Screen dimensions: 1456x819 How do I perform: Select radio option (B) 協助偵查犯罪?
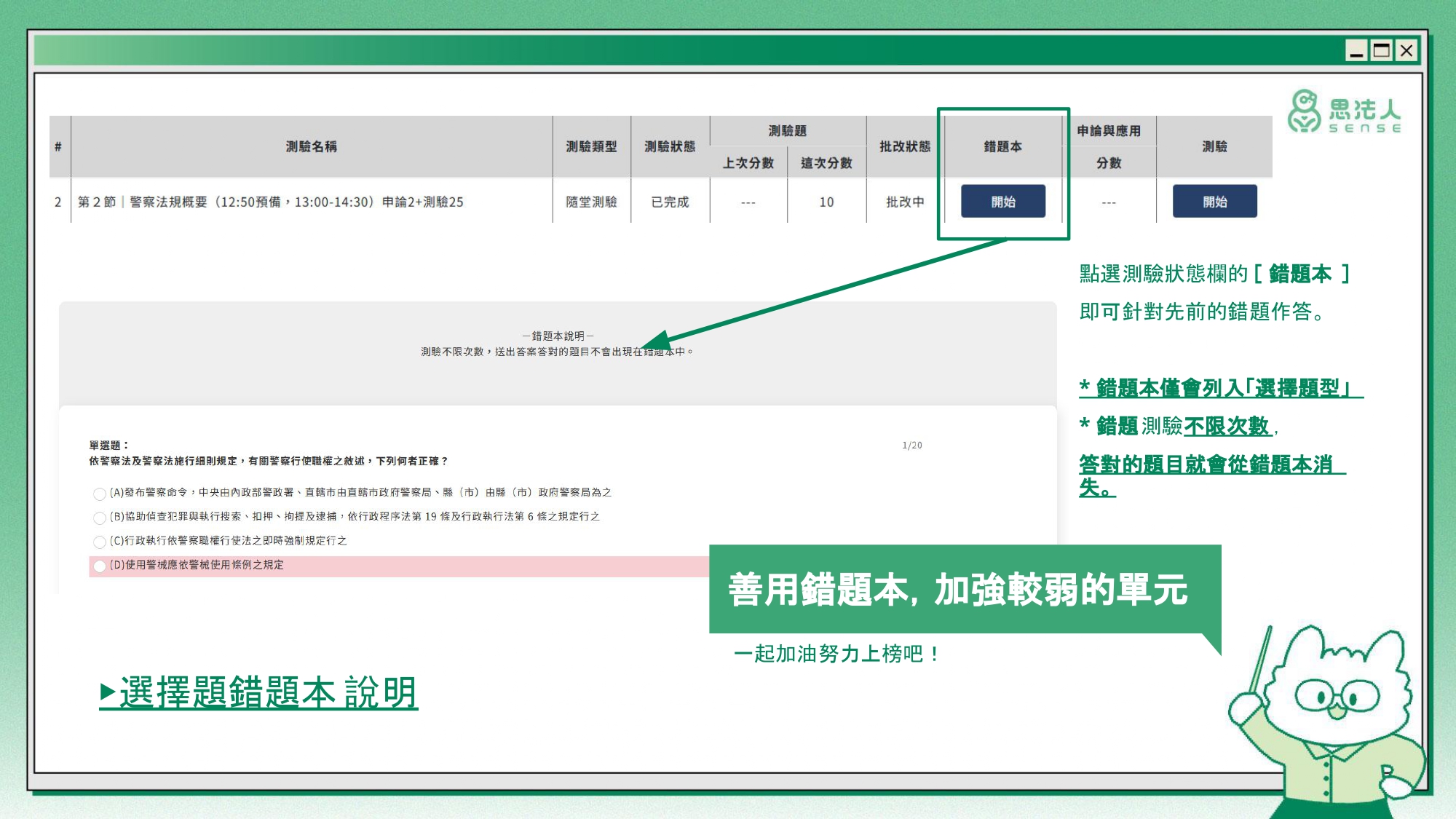coord(100,518)
